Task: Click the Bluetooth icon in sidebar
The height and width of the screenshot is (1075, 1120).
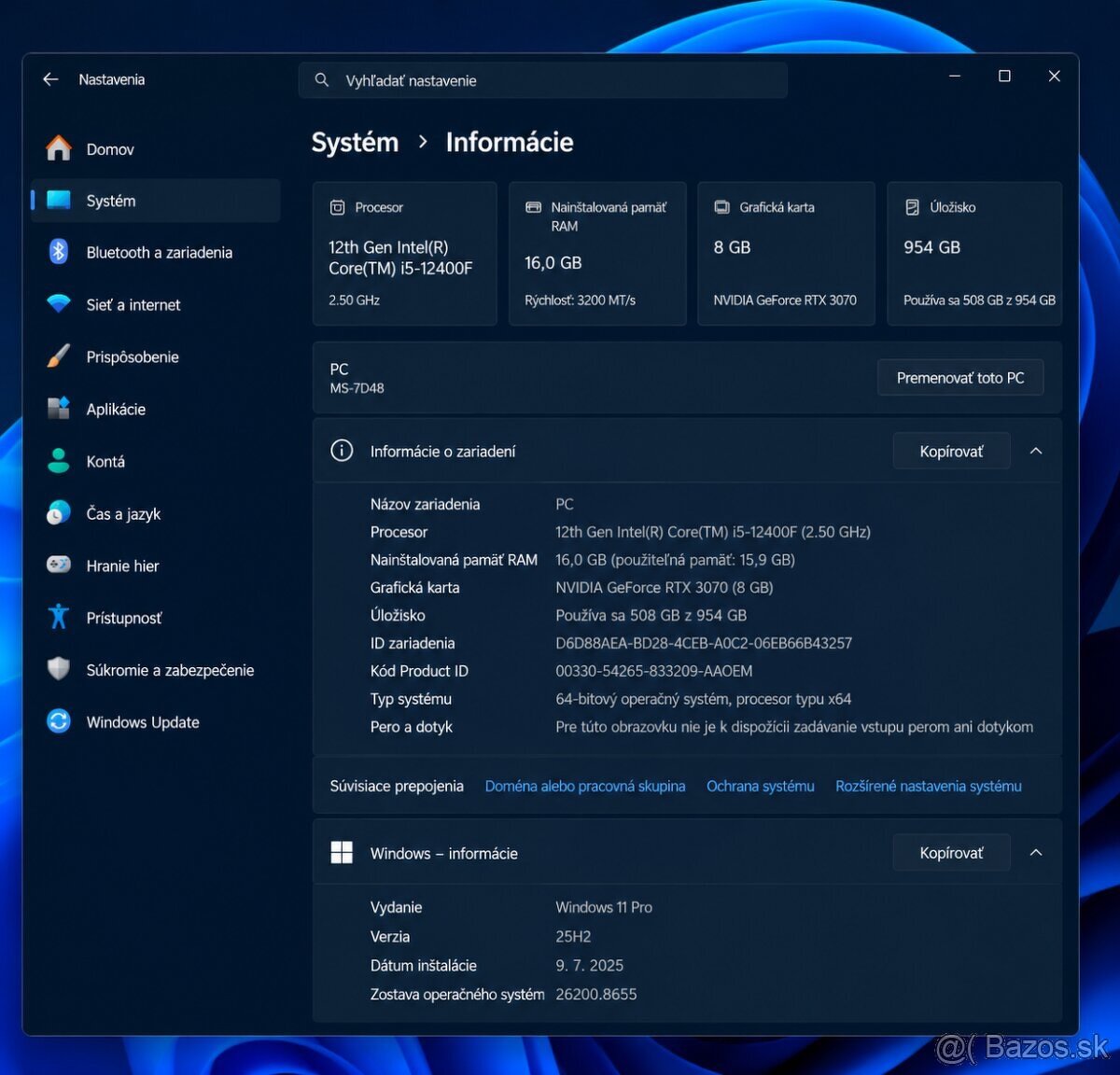Action: coord(59,252)
